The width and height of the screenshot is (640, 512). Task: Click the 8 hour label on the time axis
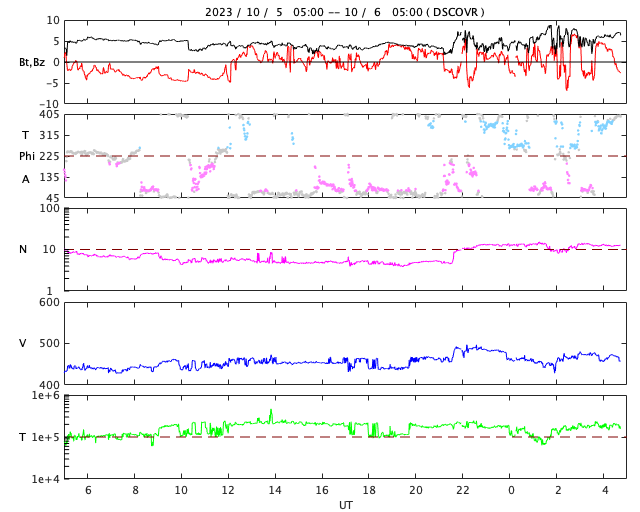(136, 490)
